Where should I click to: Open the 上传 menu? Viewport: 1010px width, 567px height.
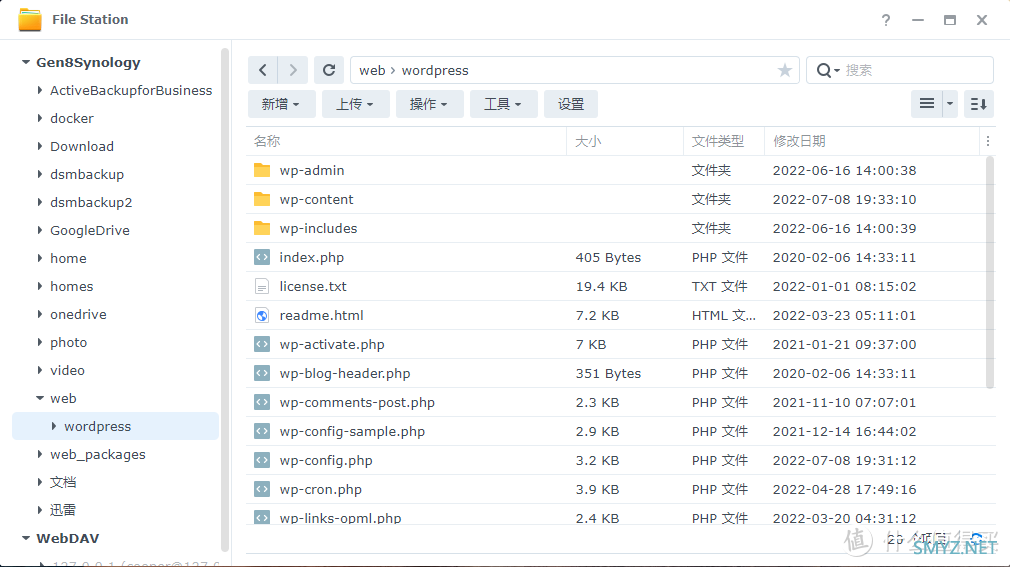point(356,104)
